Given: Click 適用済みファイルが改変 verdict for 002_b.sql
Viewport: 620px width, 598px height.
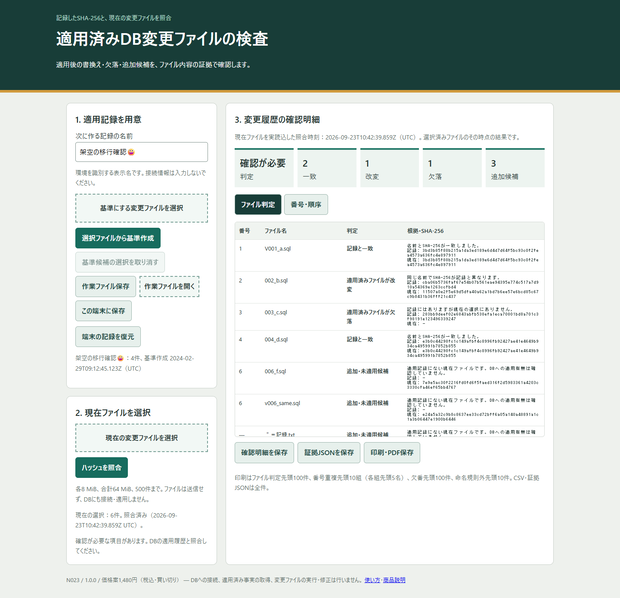Looking at the screenshot, I should pyautogui.click(x=370, y=285).
